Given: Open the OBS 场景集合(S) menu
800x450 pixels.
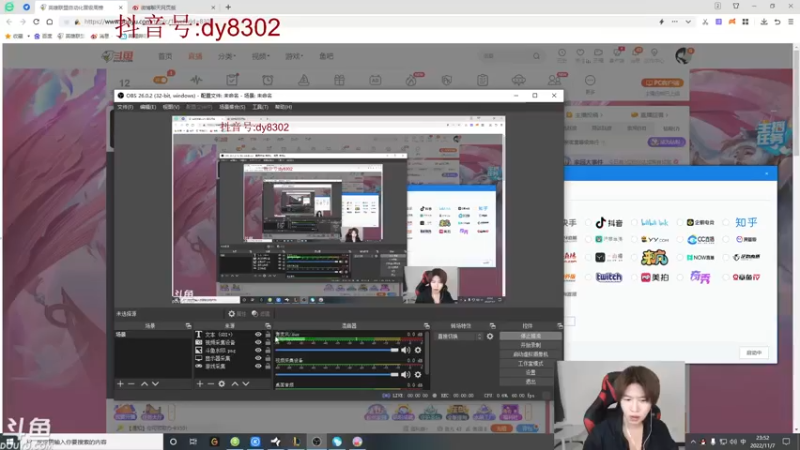Looking at the screenshot, I should click(232, 107).
